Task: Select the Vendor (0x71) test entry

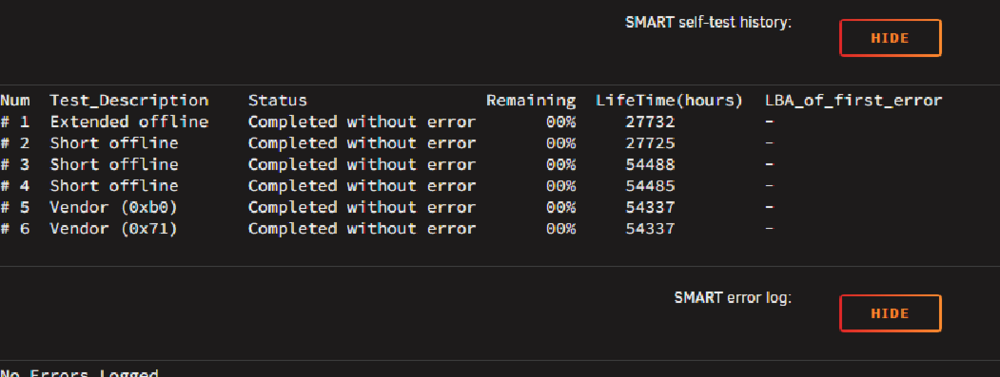Action: pos(114,228)
